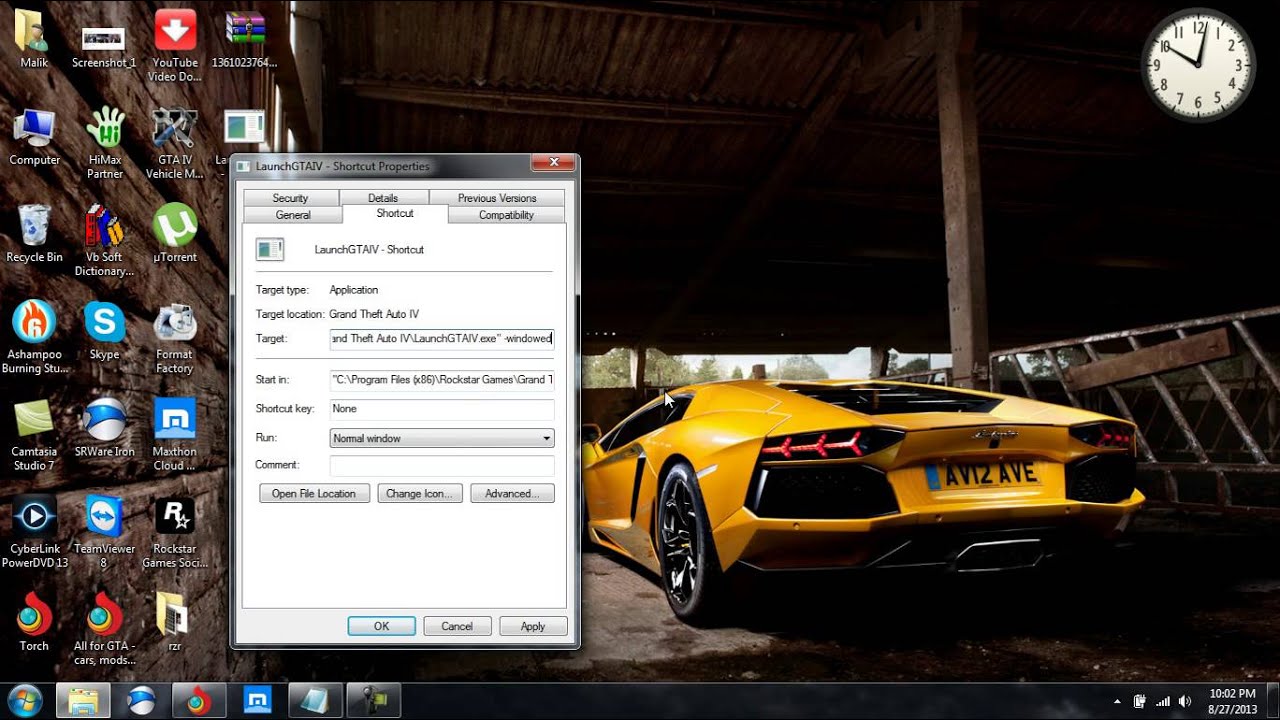Open Ashampoo Burning Studio shortcut
The height and width of the screenshot is (720, 1280).
[x=34, y=338]
